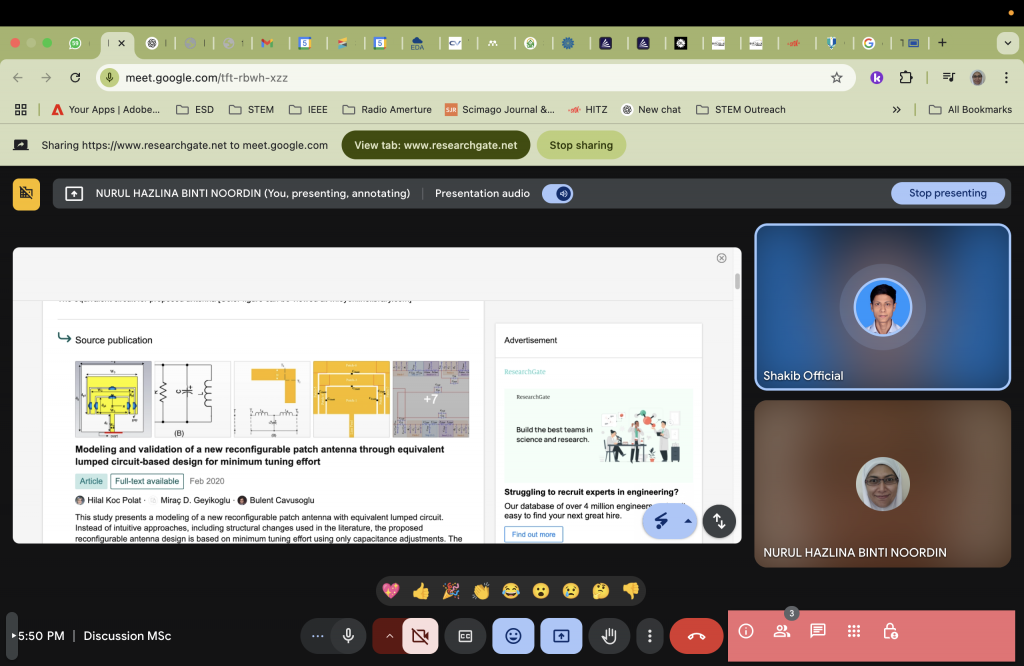The height and width of the screenshot is (666, 1024).
Task: Open a new browser tab
Action: (942, 43)
